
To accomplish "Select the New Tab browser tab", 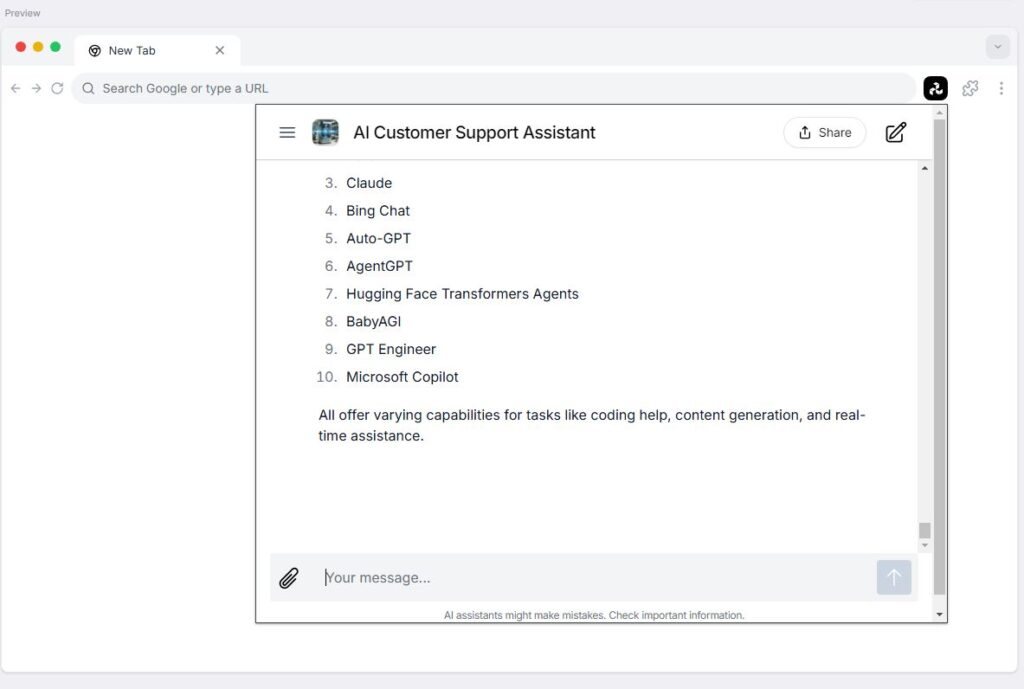I will click(x=140, y=51).
